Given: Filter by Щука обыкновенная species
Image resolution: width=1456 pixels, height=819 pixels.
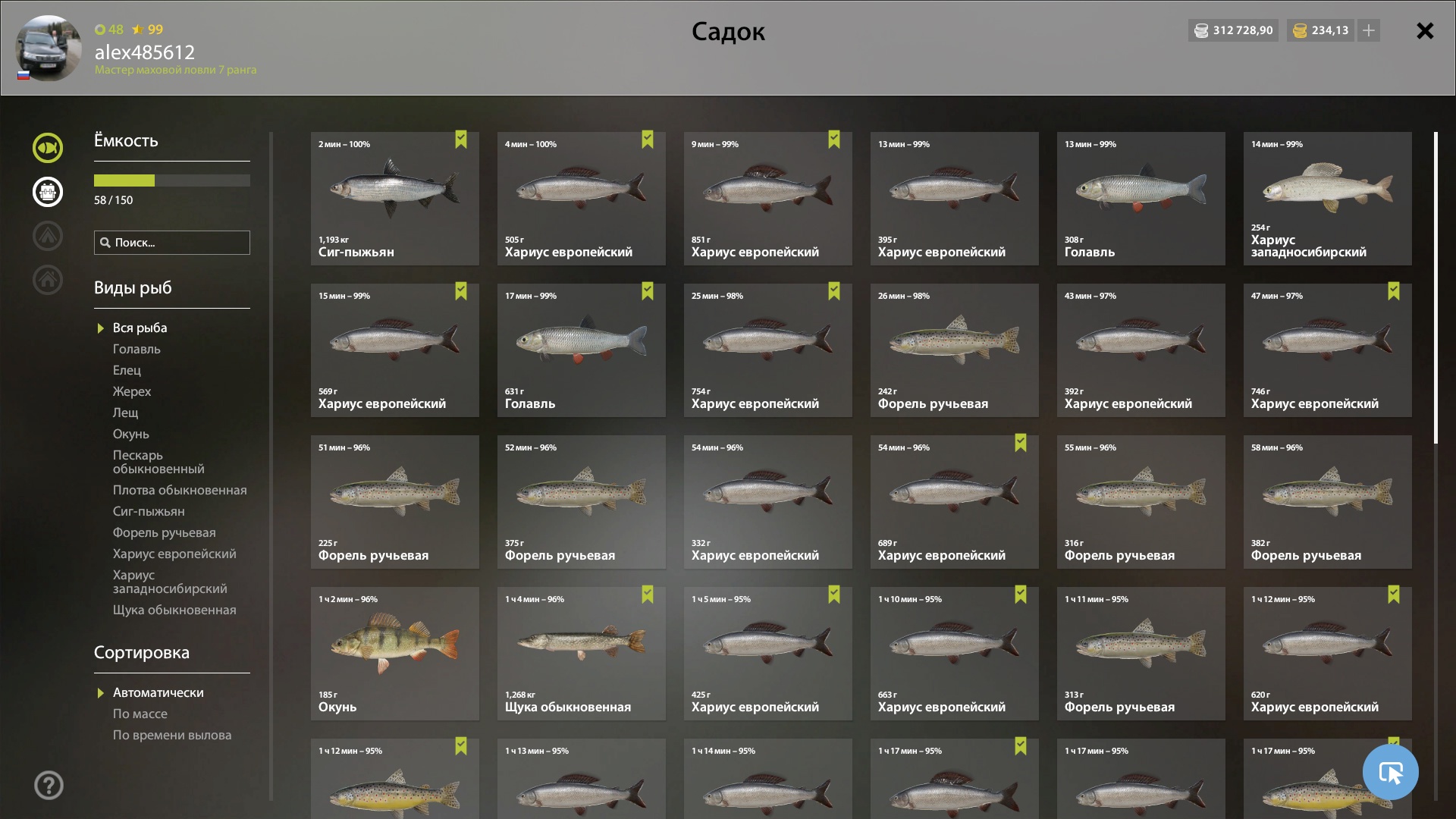Looking at the screenshot, I should coord(174,610).
